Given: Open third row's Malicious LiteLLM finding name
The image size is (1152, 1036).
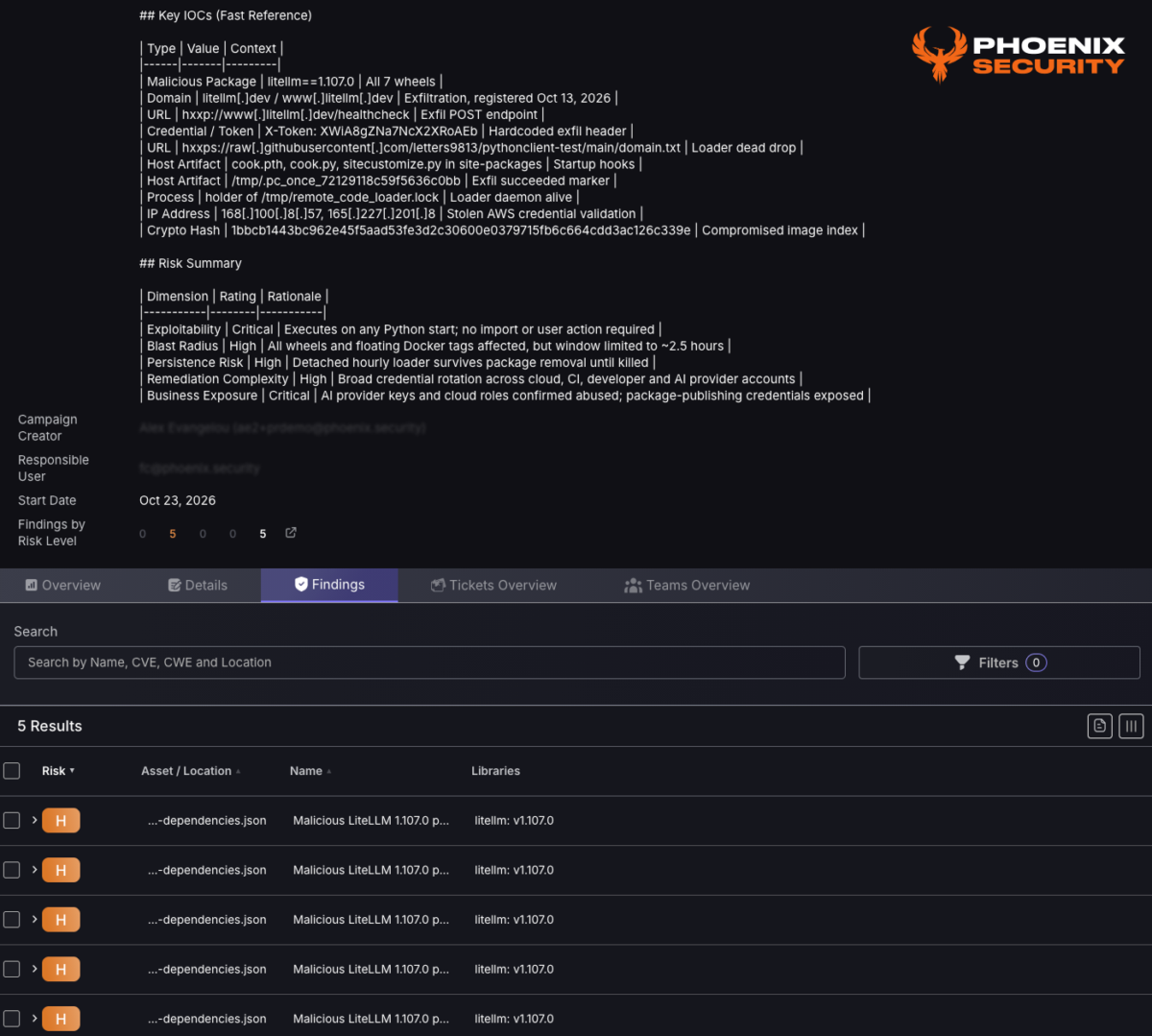Looking at the screenshot, I should point(371,920).
